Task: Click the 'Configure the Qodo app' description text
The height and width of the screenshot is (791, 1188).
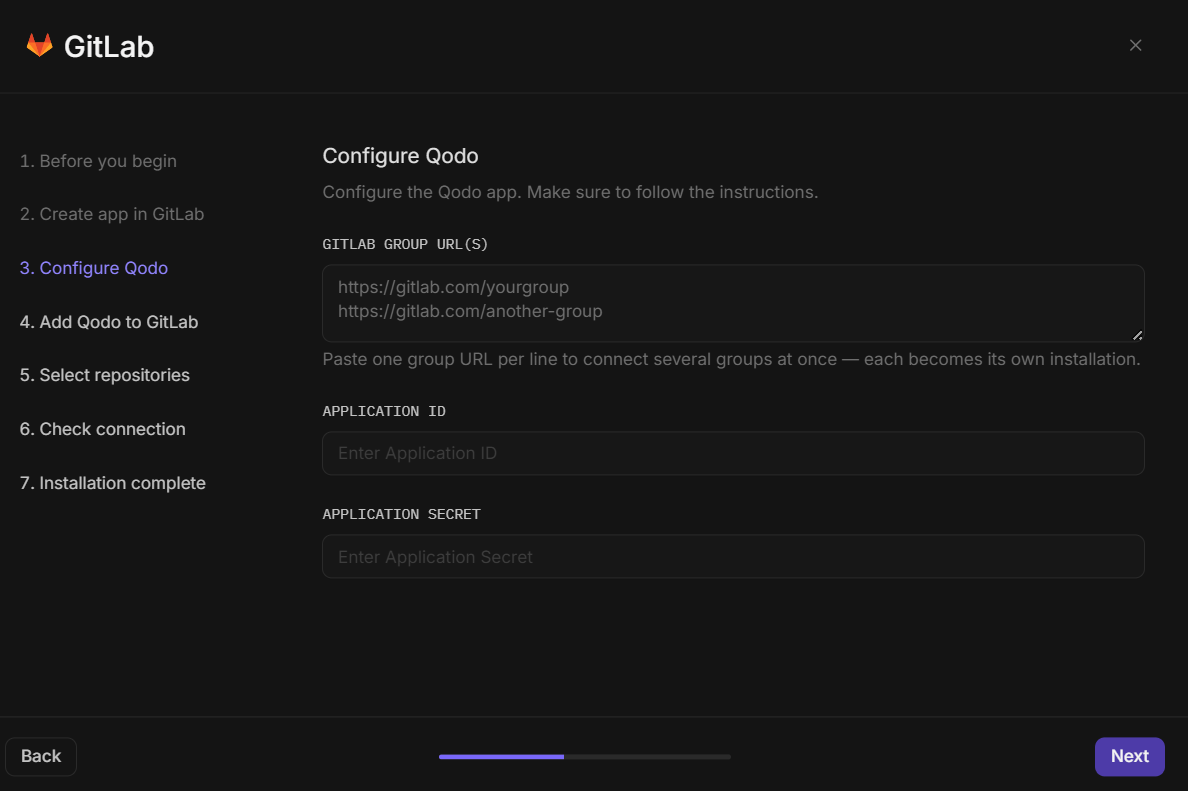Action: tap(571, 192)
